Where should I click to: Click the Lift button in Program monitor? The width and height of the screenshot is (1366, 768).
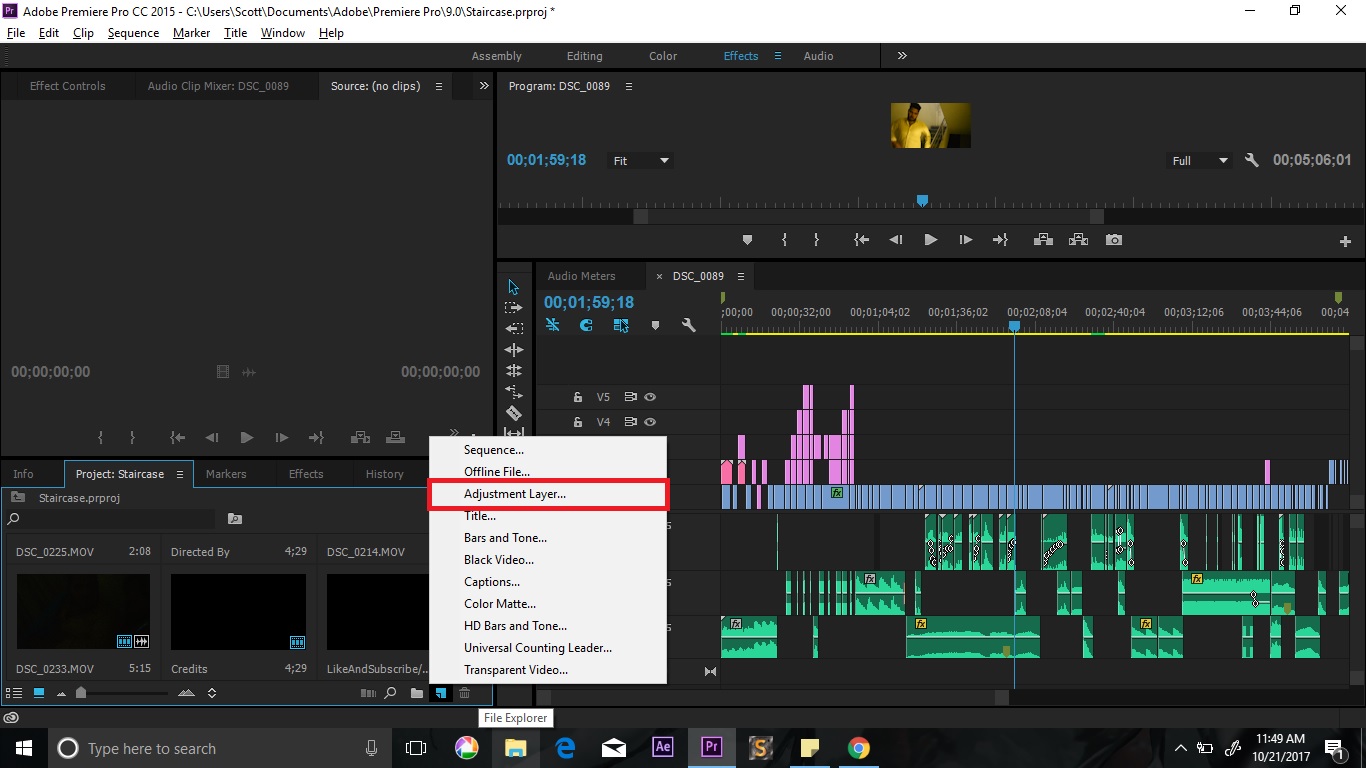(1043, 240)
